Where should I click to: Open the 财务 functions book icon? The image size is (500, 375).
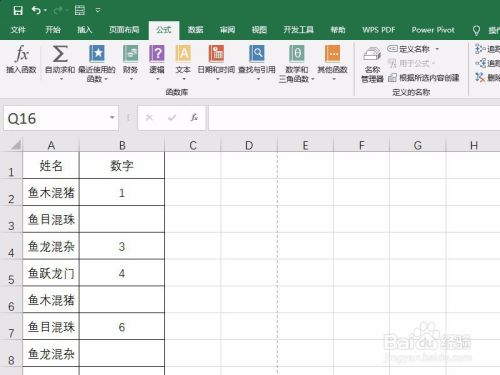click(130, 54)
